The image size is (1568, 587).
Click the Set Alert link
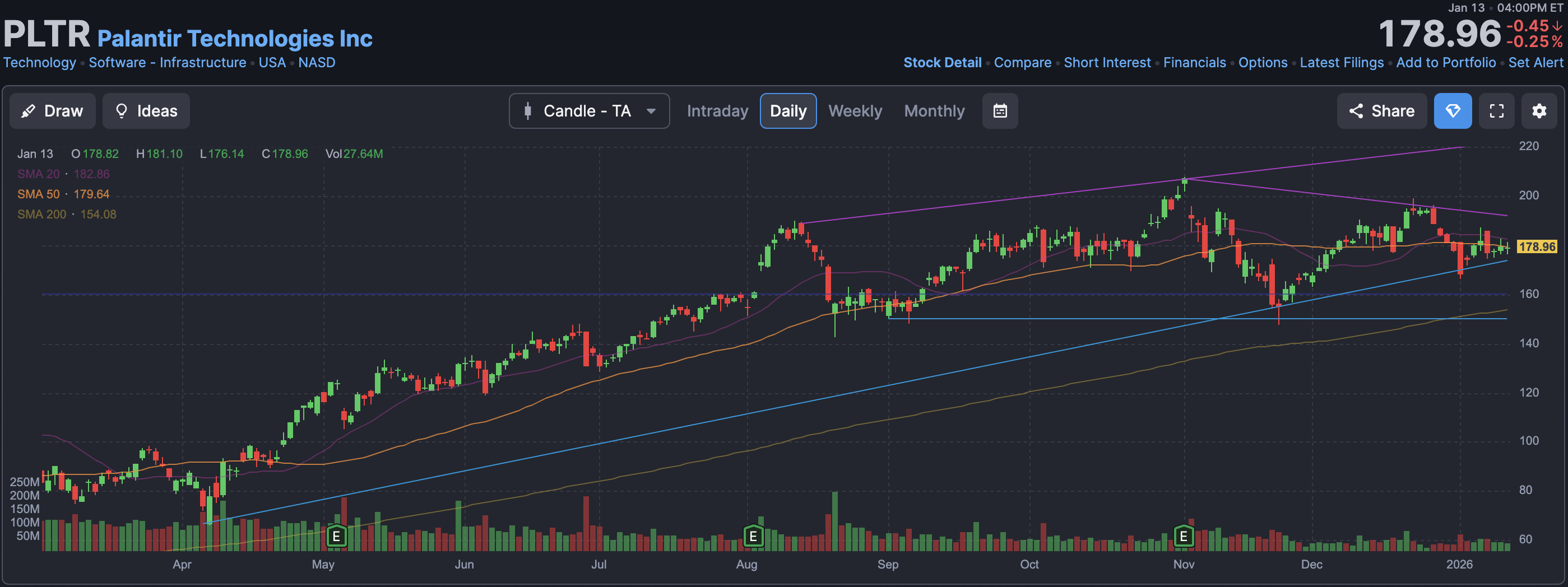click(1535, 63)
